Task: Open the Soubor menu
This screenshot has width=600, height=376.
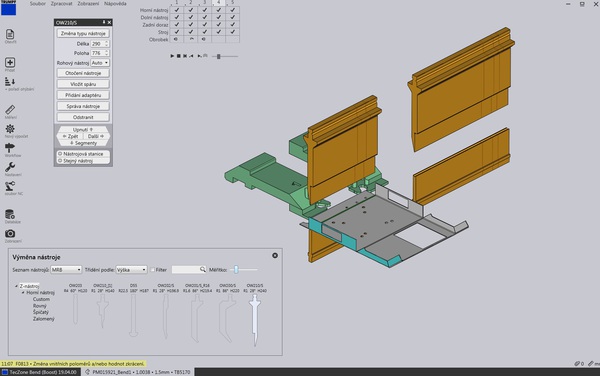Action: 38,3
